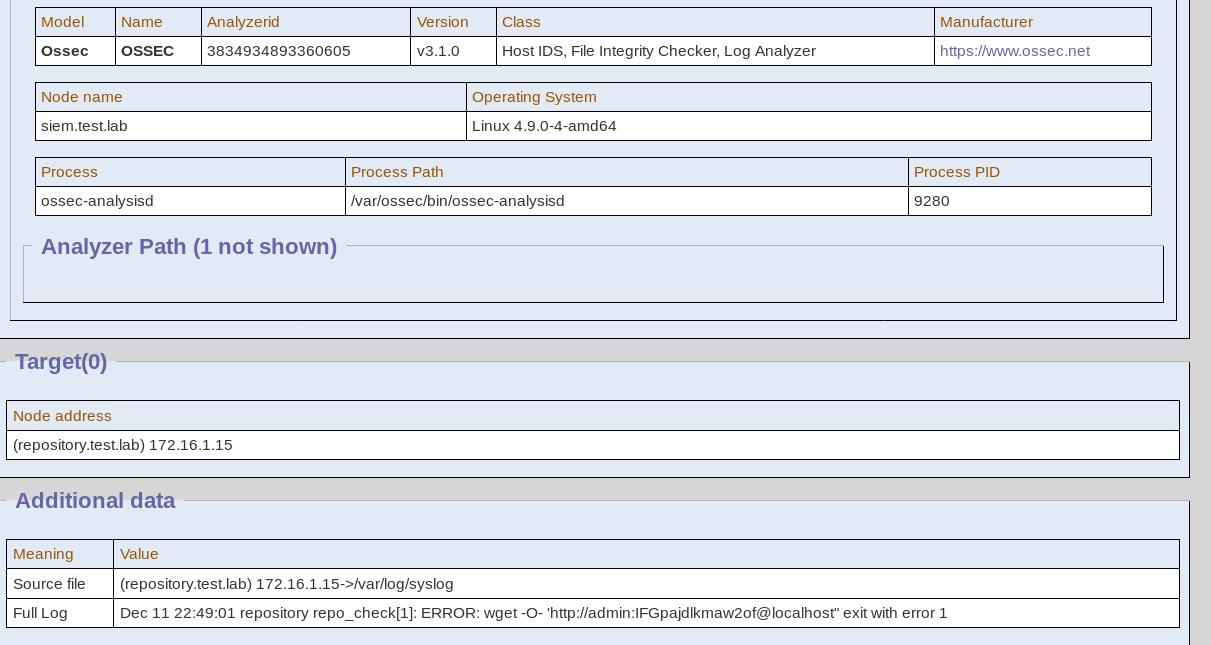Select the Host IDS class description cell
Image resolution: width=1211 pixels, height=645 pixels.
pos(658,51)
